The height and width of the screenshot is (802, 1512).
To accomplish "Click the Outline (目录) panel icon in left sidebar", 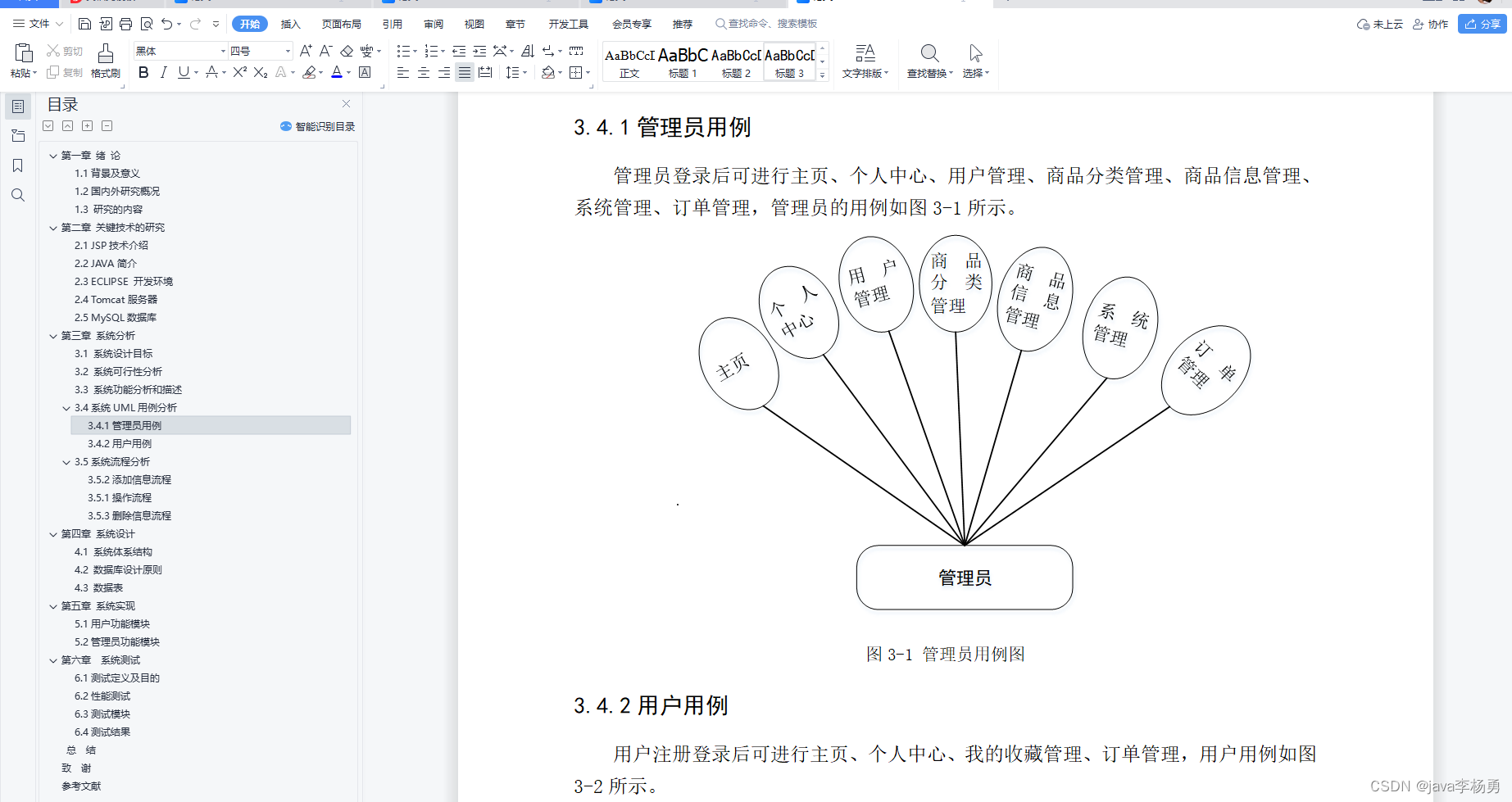I will coord(18,106).
